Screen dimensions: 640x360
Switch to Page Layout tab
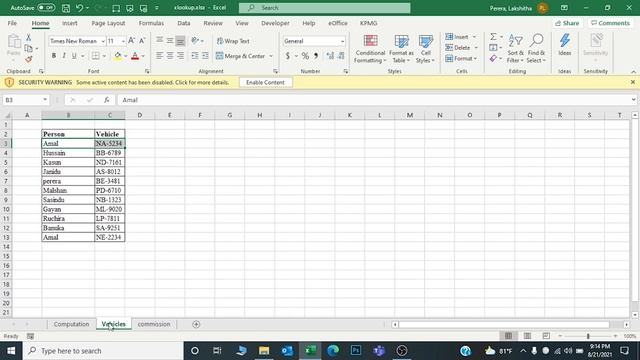[108, 23]
